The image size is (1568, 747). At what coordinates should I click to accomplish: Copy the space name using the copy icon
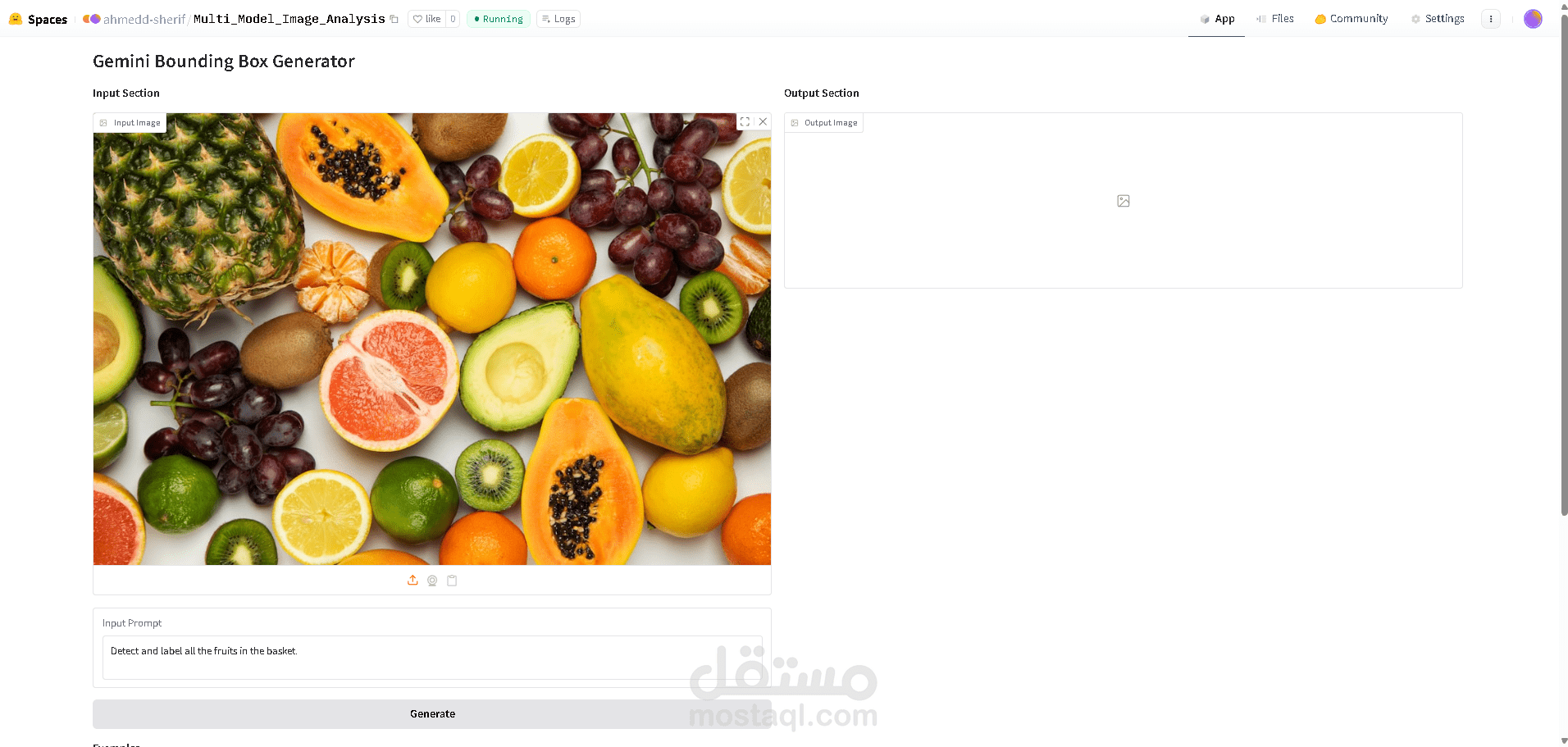click(394, 19)
